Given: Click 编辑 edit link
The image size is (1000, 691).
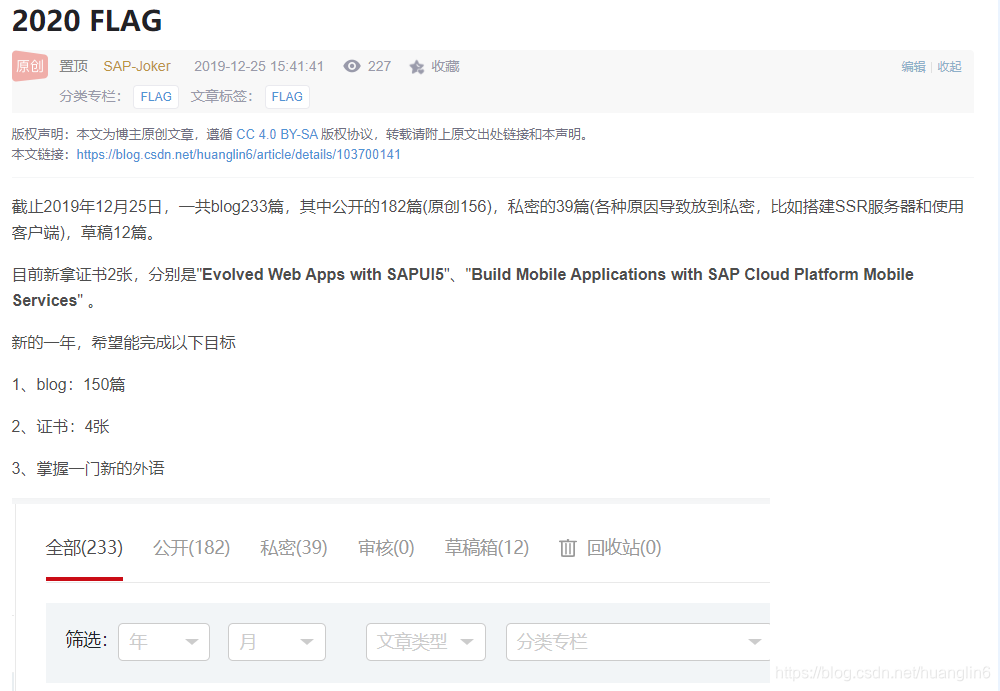Looking at the screenshot, I should point(913,66).
